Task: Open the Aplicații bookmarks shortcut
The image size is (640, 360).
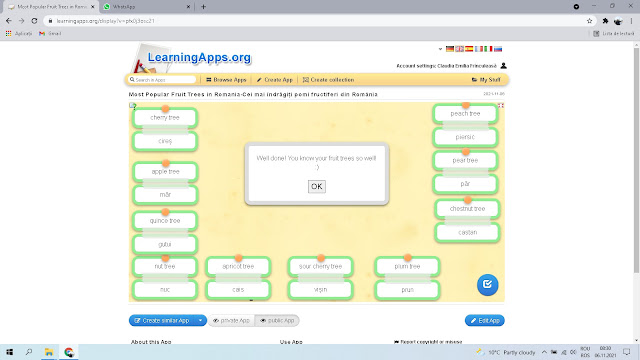Action: point(19,33)
